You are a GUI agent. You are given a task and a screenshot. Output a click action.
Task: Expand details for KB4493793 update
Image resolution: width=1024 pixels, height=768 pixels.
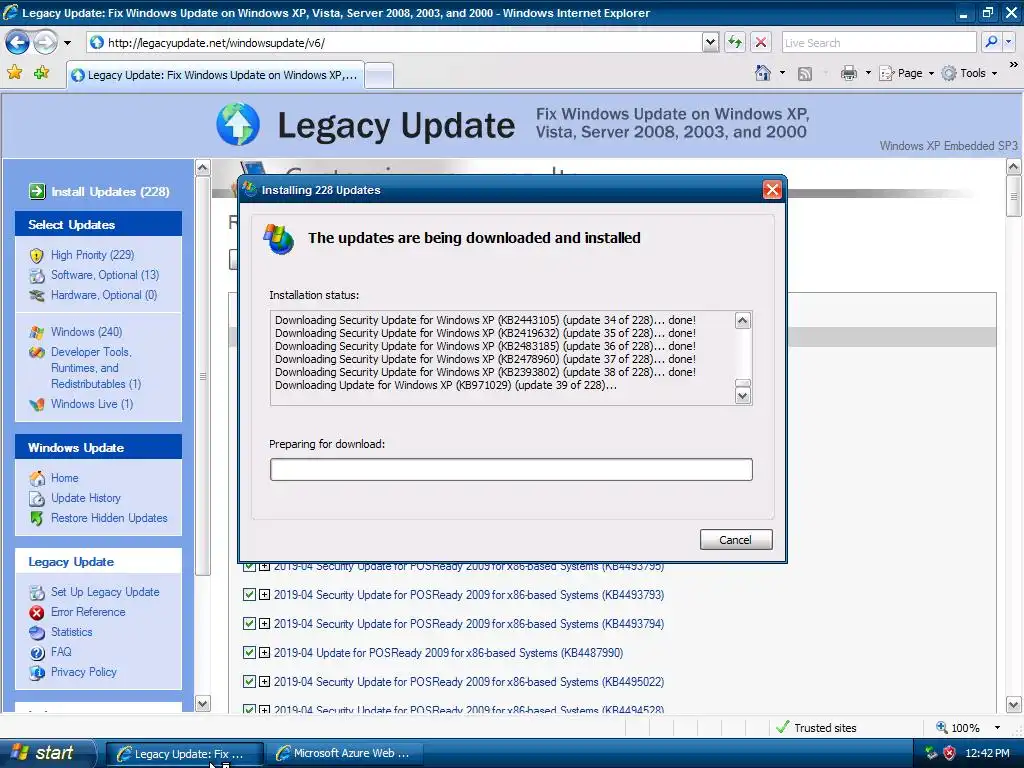coord(264,595)
